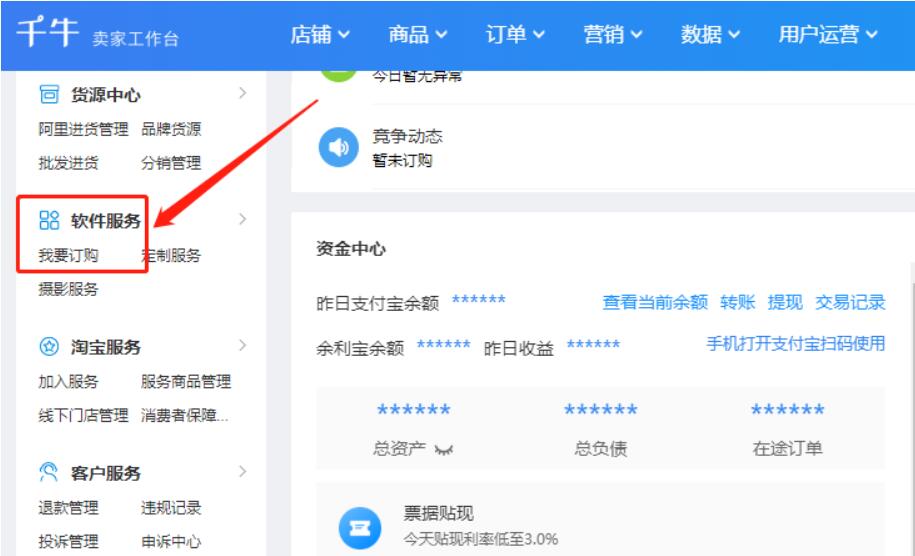Open the 用户运营 dropdown menu

pyautogui.click(x=828, y=34)
